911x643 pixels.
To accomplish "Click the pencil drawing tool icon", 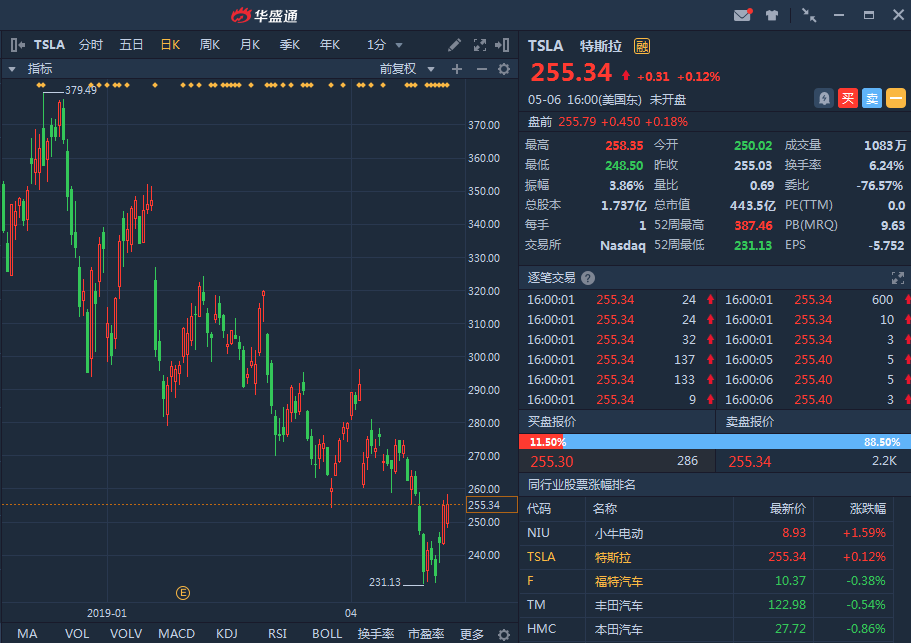I will coord(454,45).
